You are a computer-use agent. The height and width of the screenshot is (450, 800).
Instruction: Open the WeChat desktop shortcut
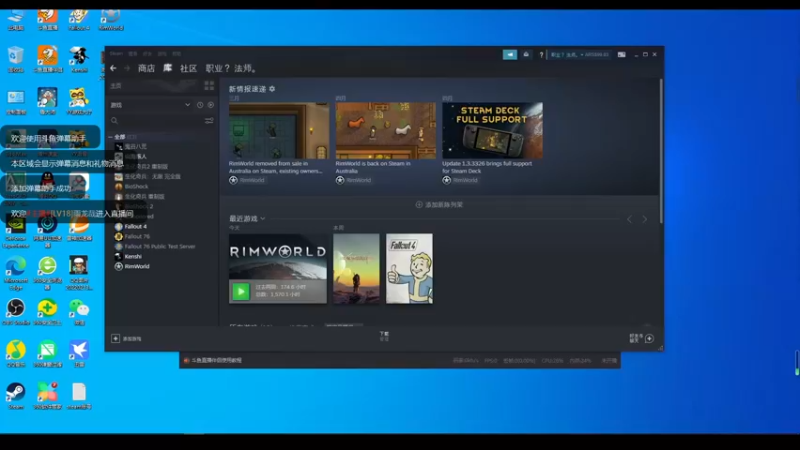(79, 312)
